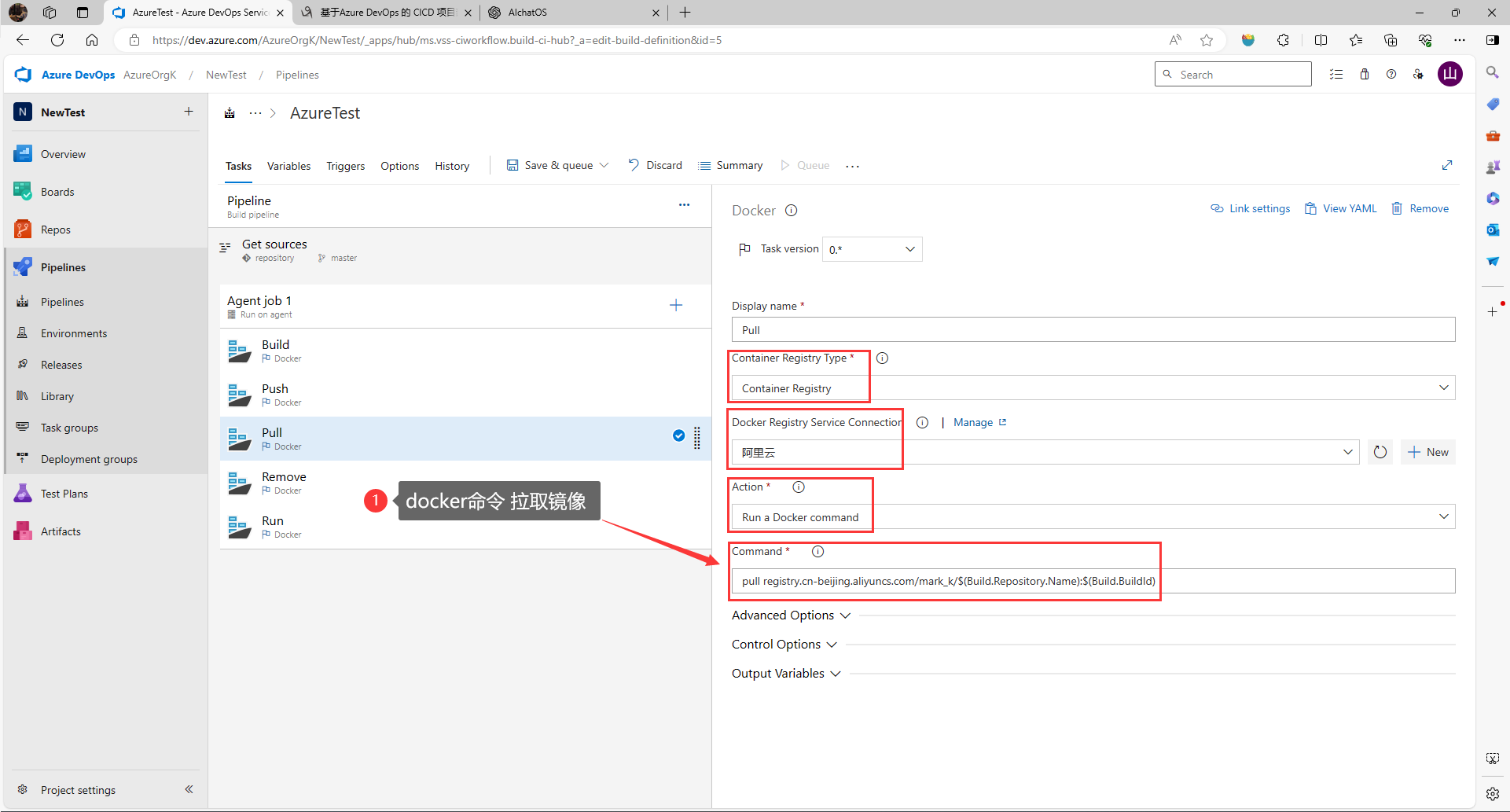Image resolution: width=1510 pixels, height=812 pixels.
Task: Open Pipeline more options ellipsis
Action: click(x=684, y=205)
